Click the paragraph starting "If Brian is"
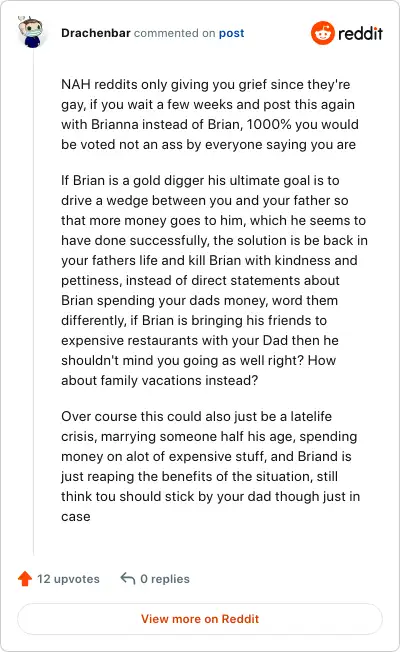This screenshot has height=652, width=400. tap(214, 280)
